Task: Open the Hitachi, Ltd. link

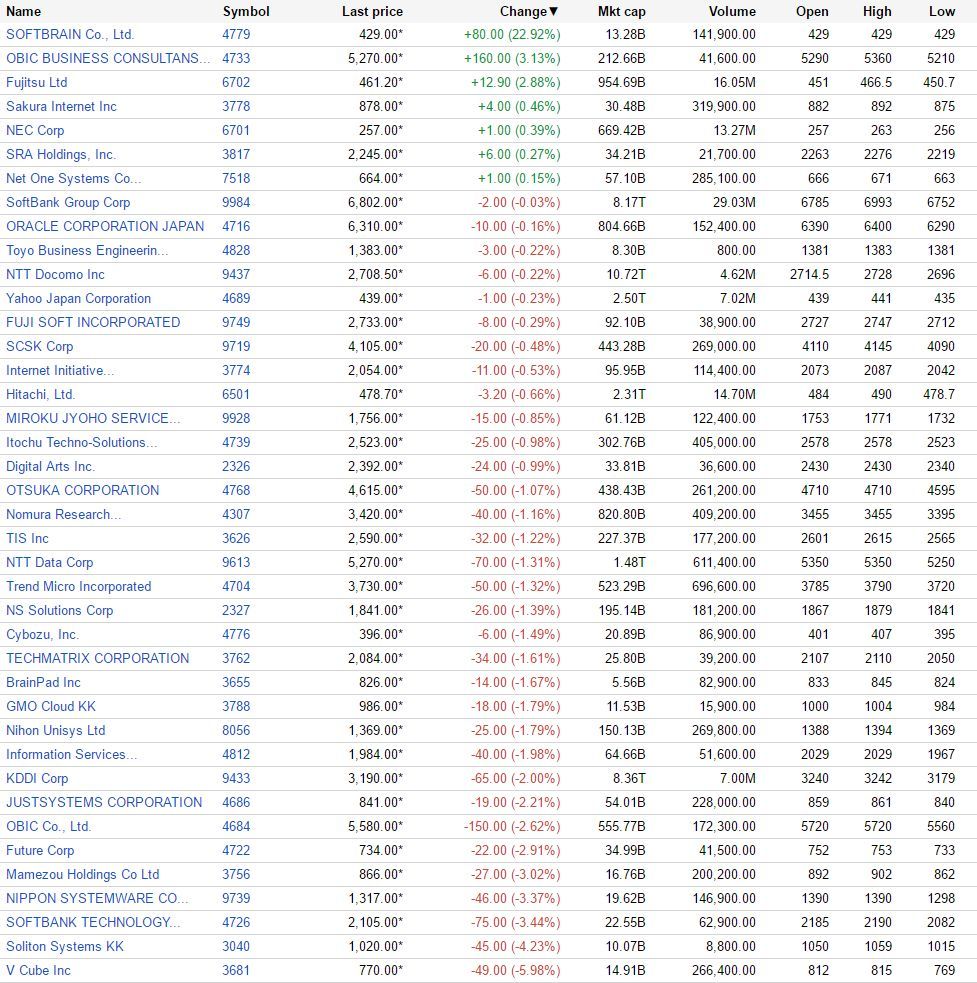Action: (41, 394)
